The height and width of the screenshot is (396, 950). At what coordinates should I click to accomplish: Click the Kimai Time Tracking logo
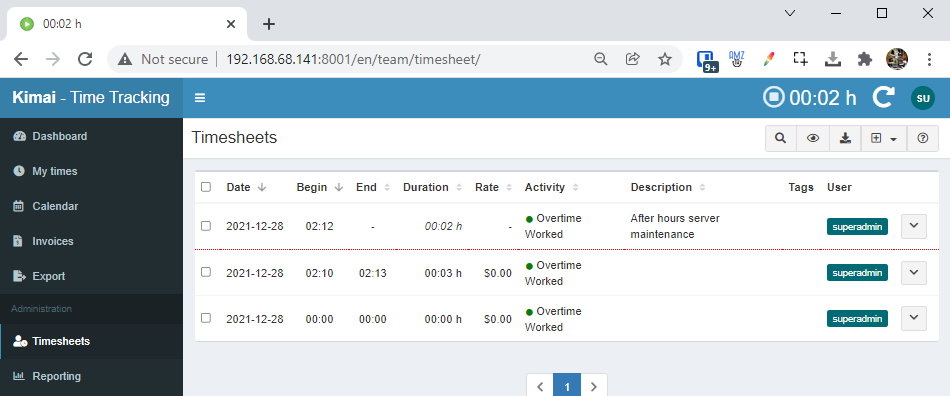click(91, 97)
